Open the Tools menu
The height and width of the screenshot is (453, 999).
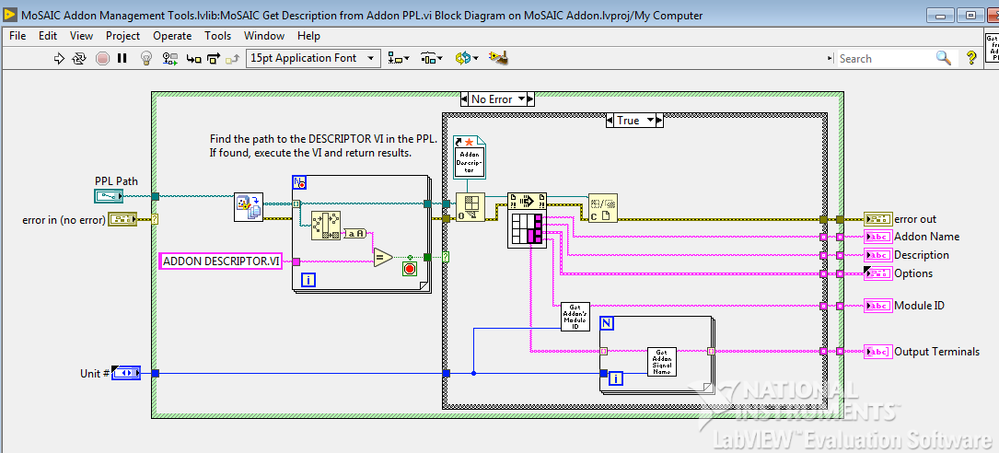pyautogui.click(x=218, y=36)
